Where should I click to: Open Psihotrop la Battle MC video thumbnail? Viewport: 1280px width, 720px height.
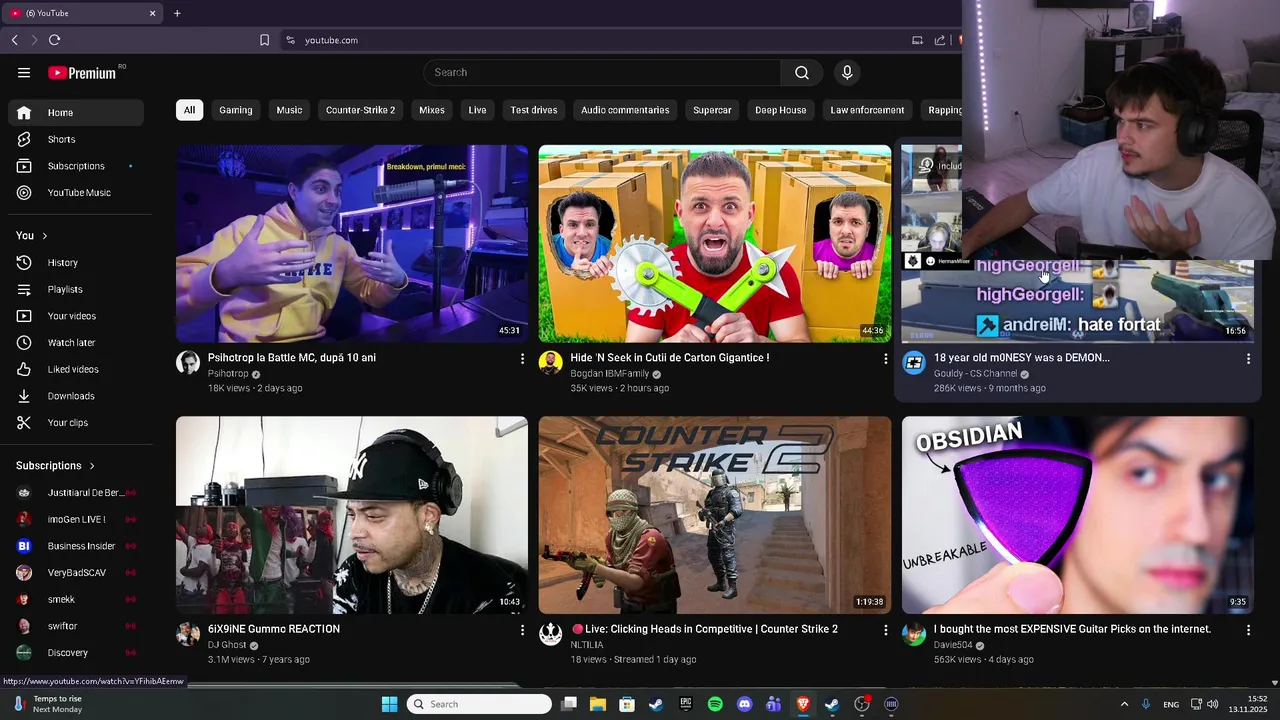coord(352,243)
